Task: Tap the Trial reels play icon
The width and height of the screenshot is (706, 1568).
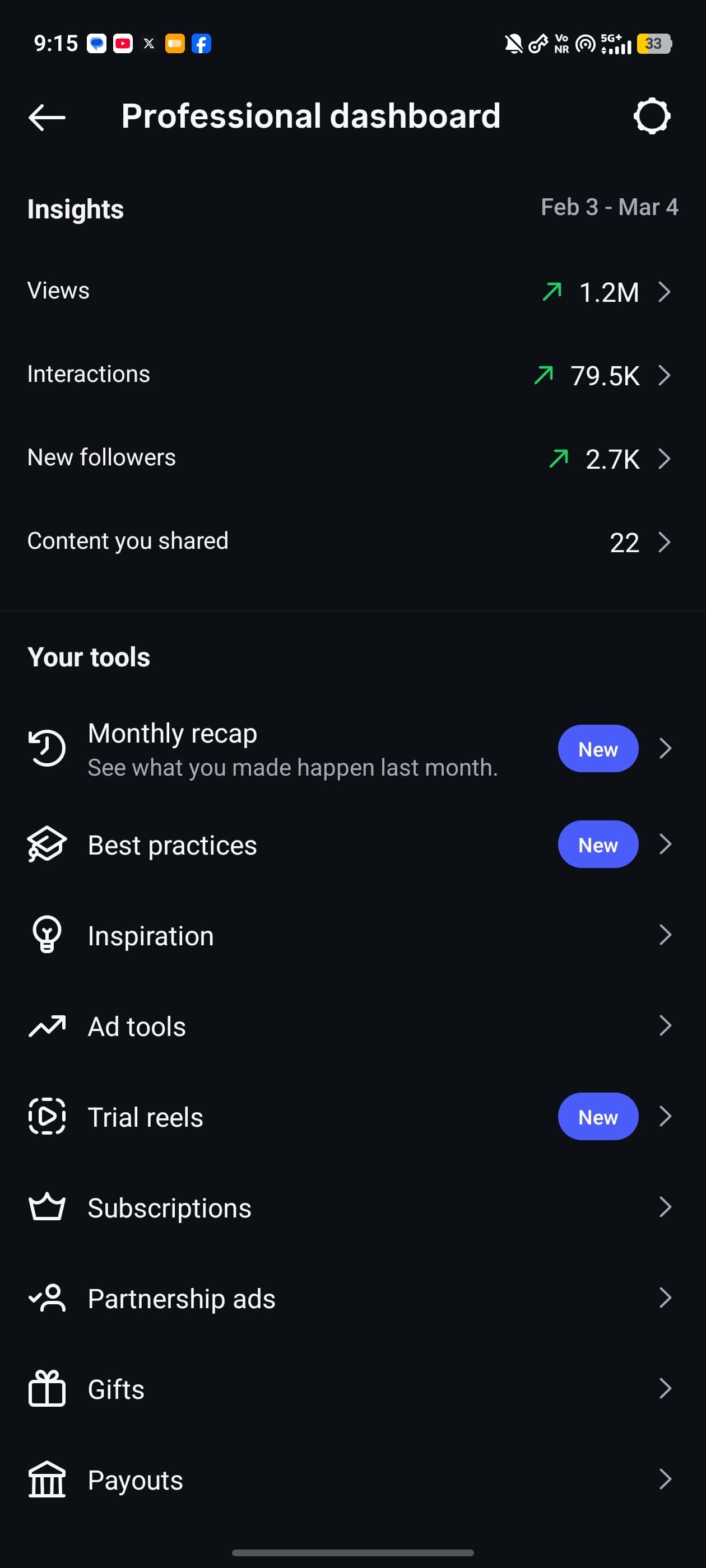Action: [x=47, y=1116]
